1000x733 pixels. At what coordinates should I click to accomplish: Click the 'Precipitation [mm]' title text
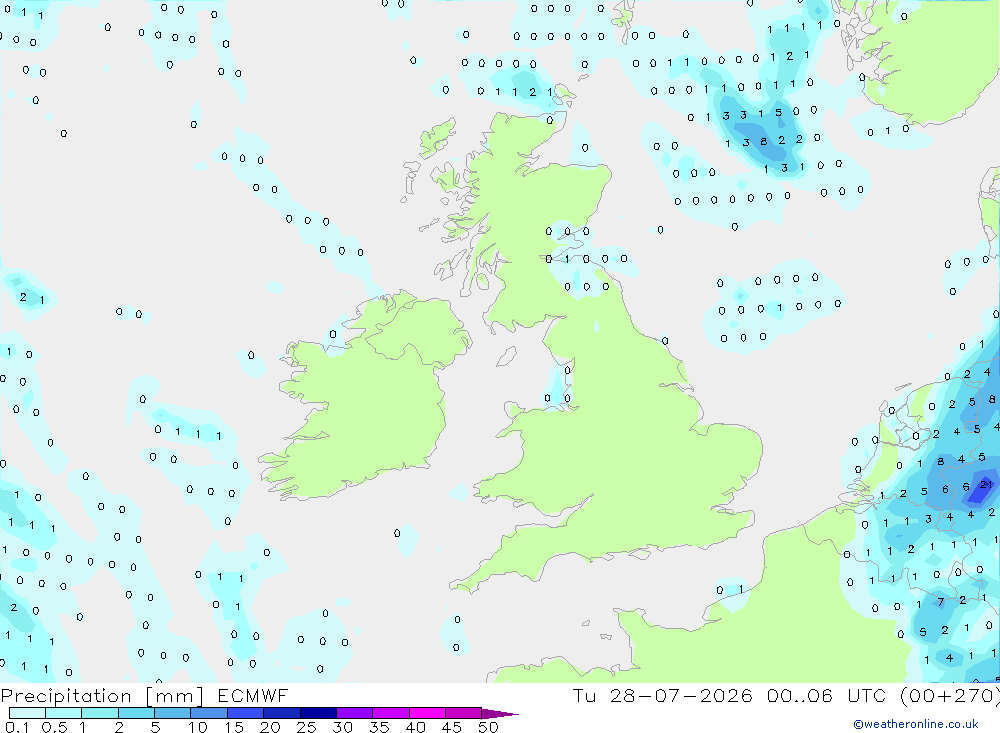102,695
